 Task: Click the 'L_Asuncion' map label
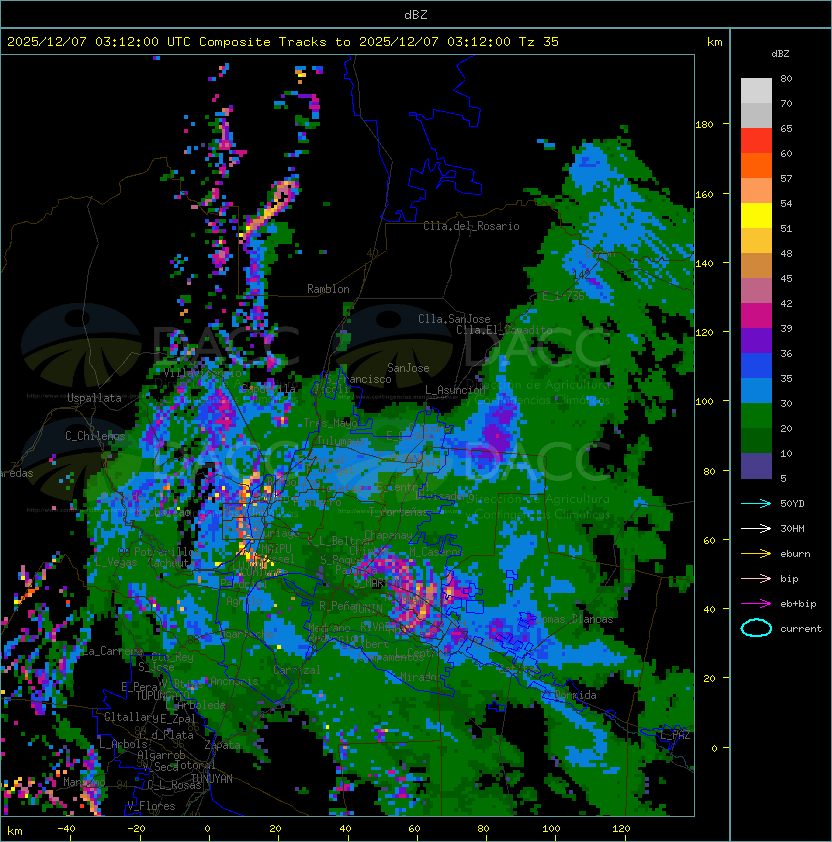pos(455,390)
